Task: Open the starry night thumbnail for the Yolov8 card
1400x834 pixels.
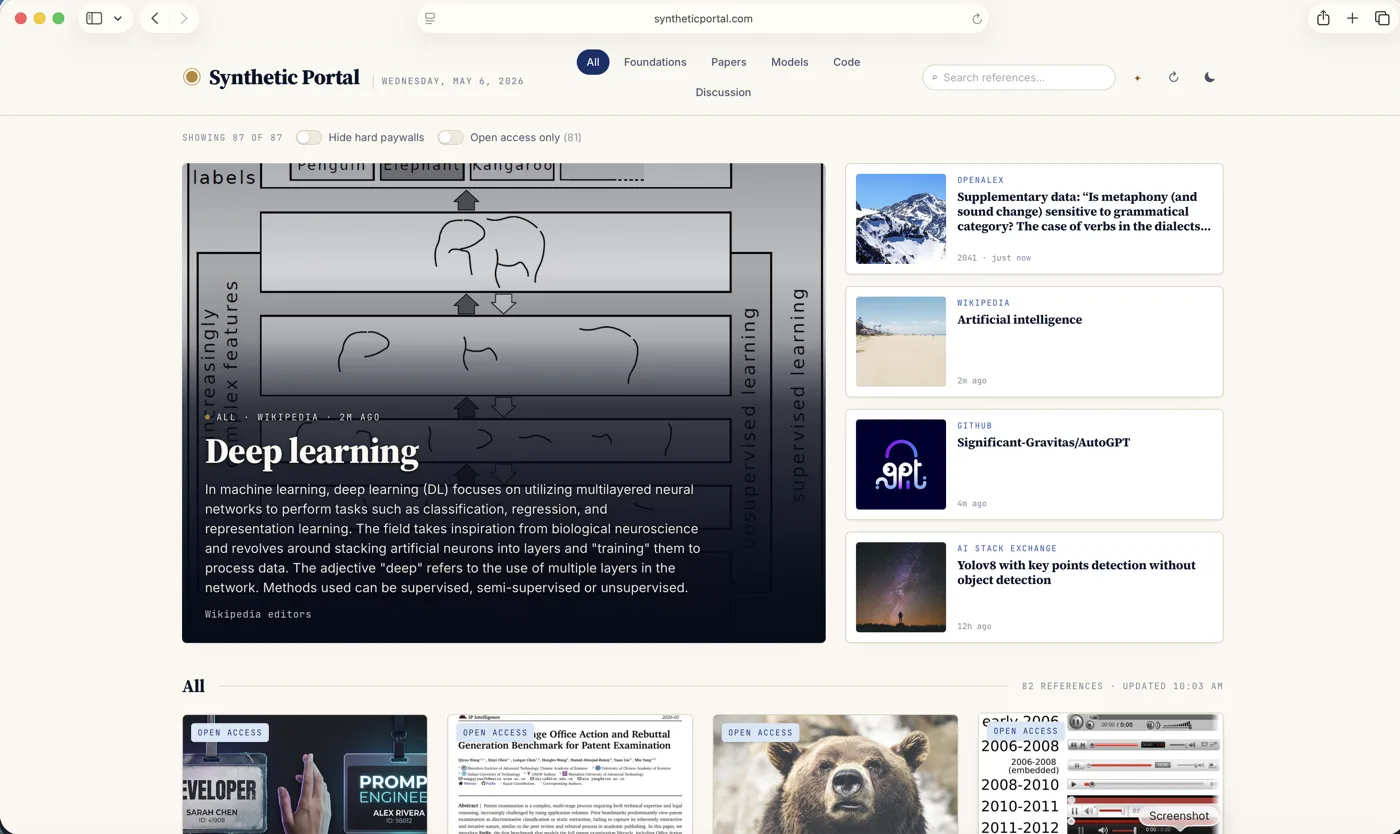Action: tap(901, 587)
